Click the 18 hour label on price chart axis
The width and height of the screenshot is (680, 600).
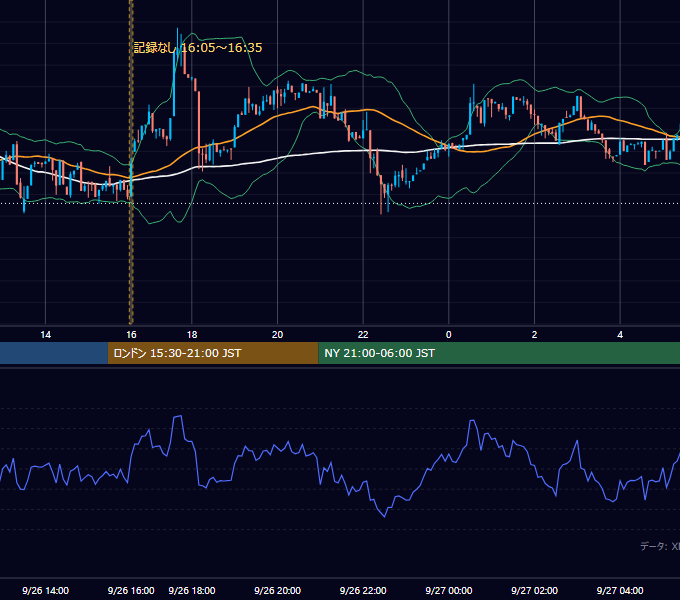click(x=192, y=335)
